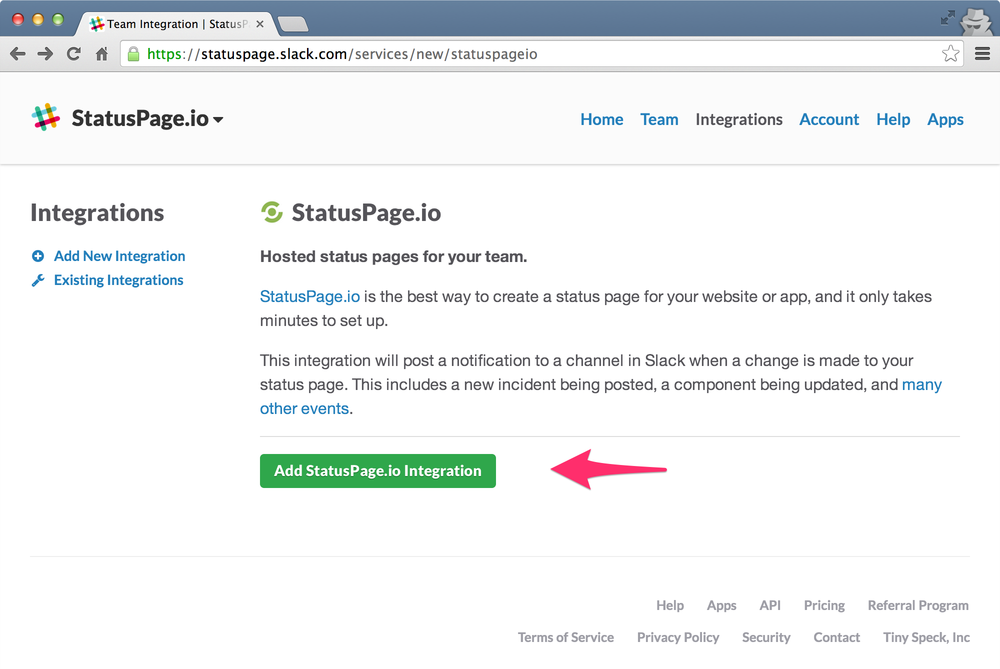Open the Integrations nav item

pyautogui.click(x=739, y=120)
